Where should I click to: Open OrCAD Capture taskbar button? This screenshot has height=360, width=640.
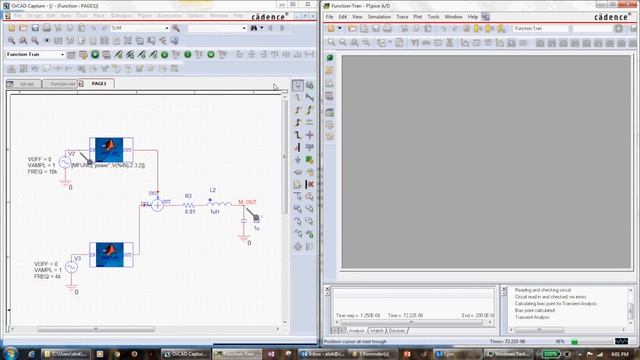tap(186, 354)
